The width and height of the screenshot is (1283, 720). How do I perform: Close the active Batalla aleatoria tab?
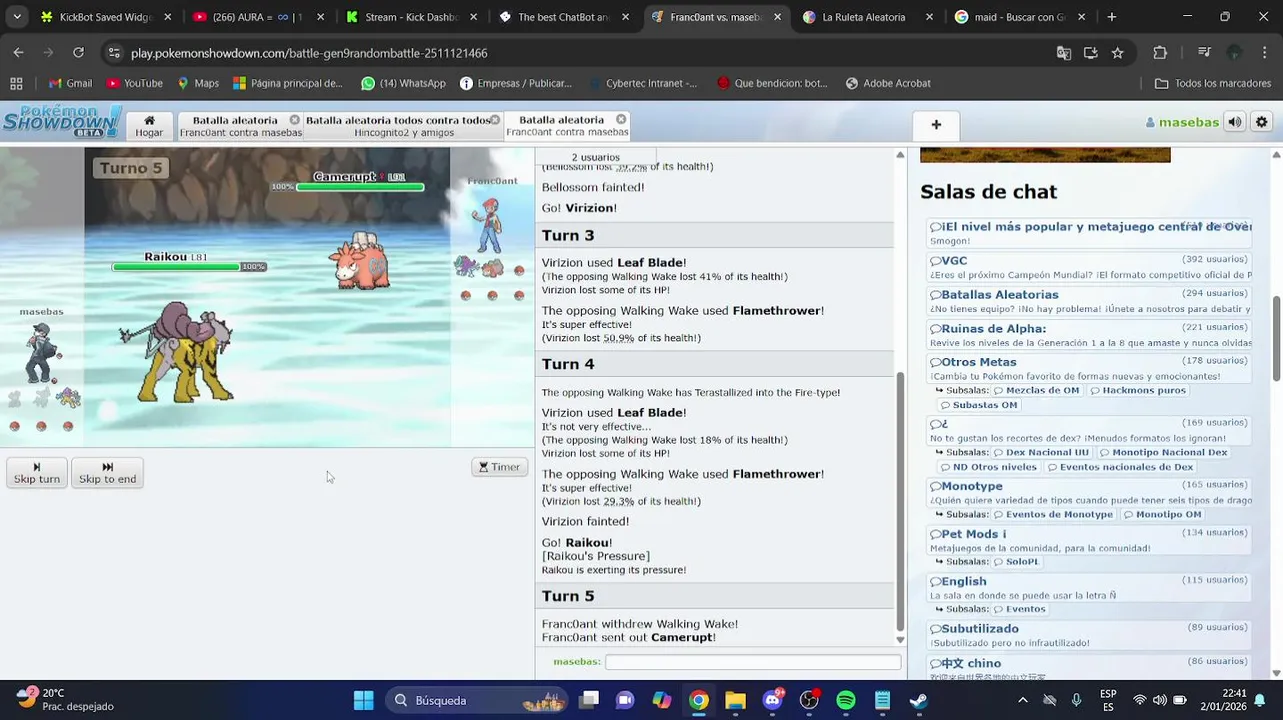tap(621, 119)
